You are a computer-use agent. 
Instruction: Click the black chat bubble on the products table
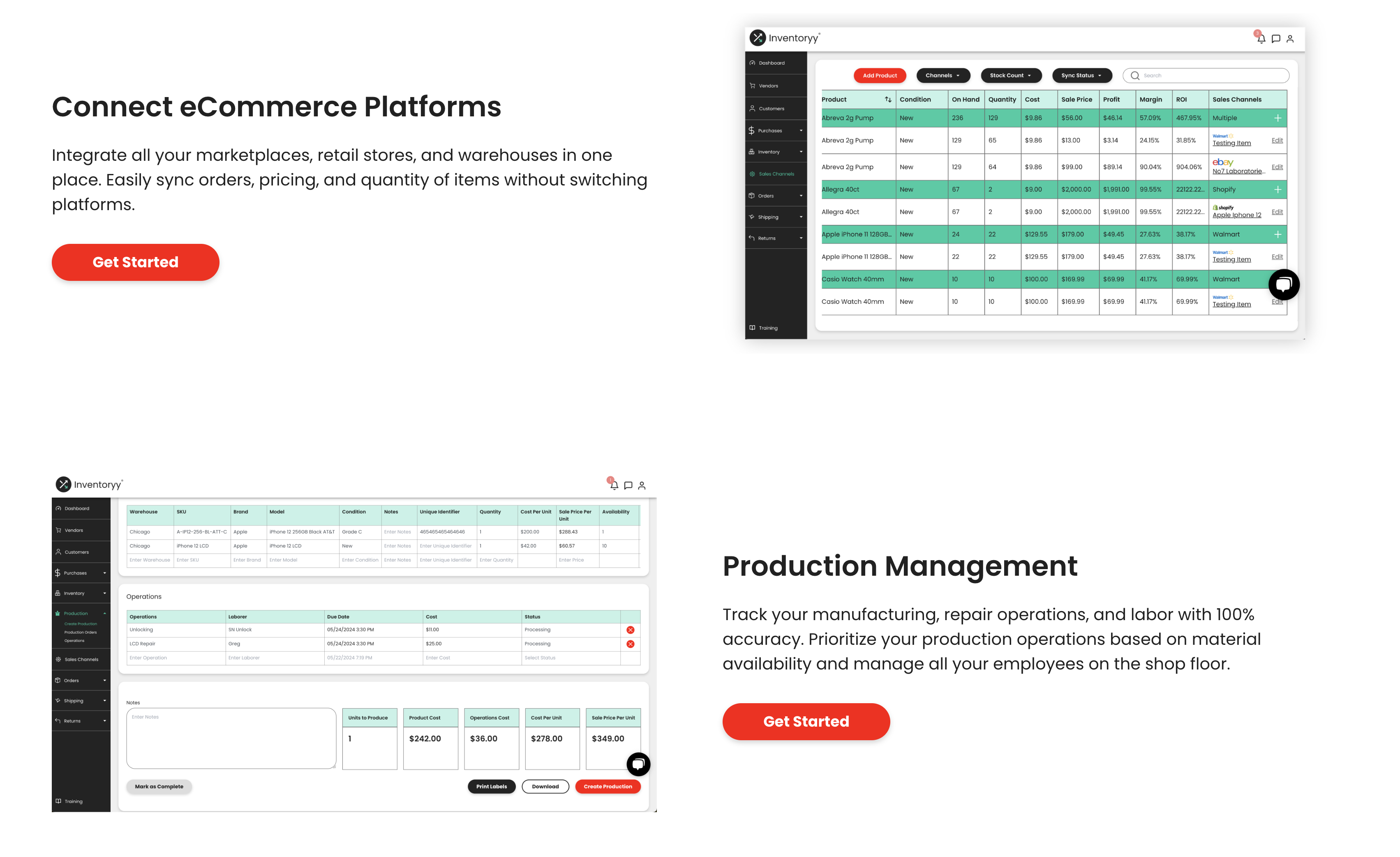[1284, 284]
